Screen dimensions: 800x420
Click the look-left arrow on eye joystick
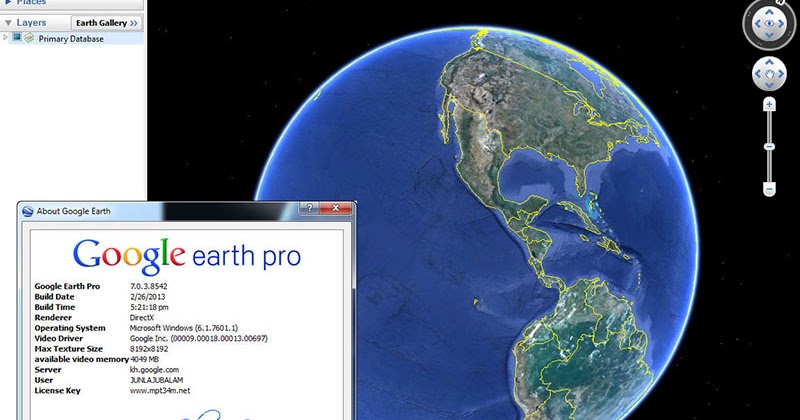(x=757, y=24)
